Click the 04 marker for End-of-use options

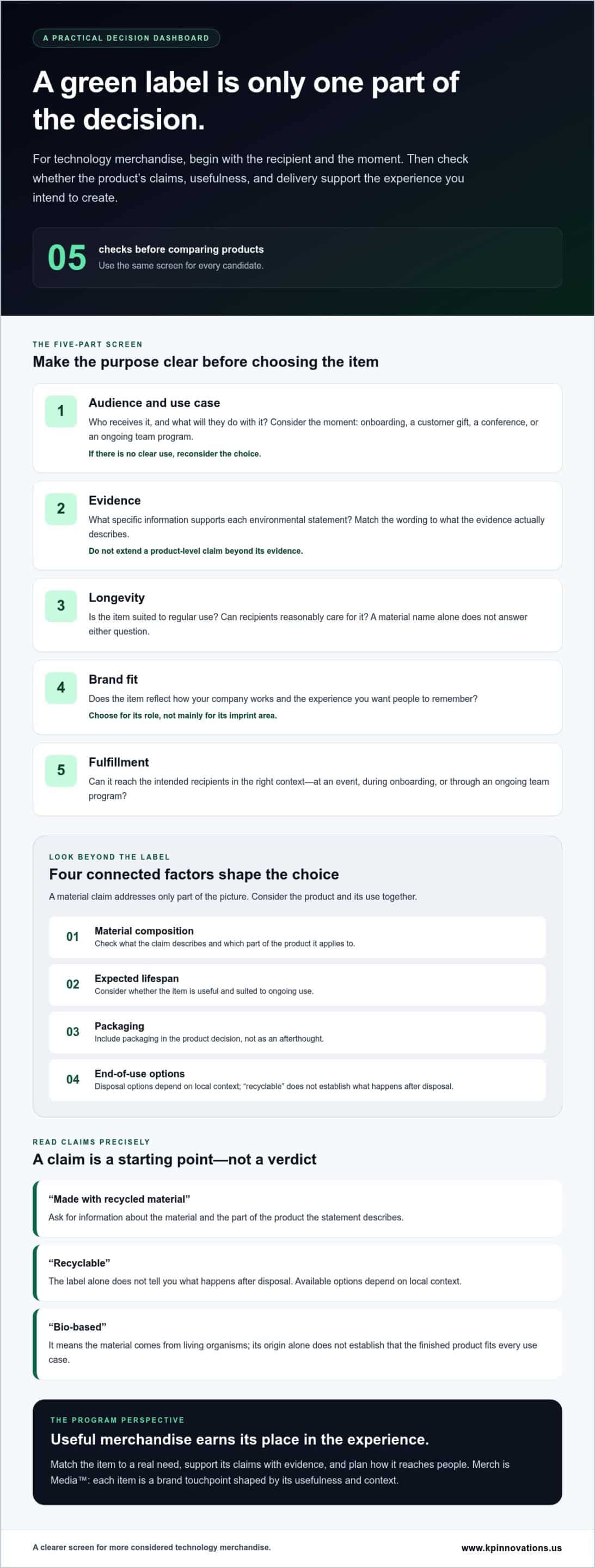(x=73, y=1079)
